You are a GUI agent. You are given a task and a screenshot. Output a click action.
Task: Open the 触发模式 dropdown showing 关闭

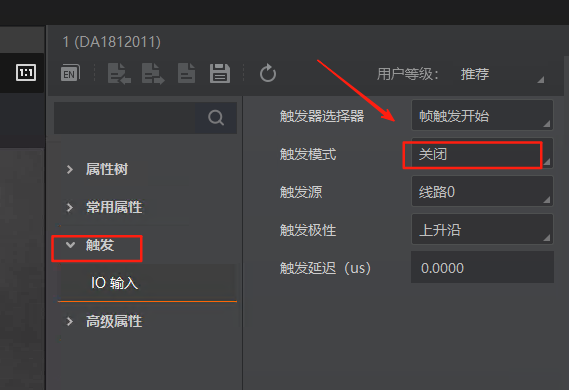point(482,154)
